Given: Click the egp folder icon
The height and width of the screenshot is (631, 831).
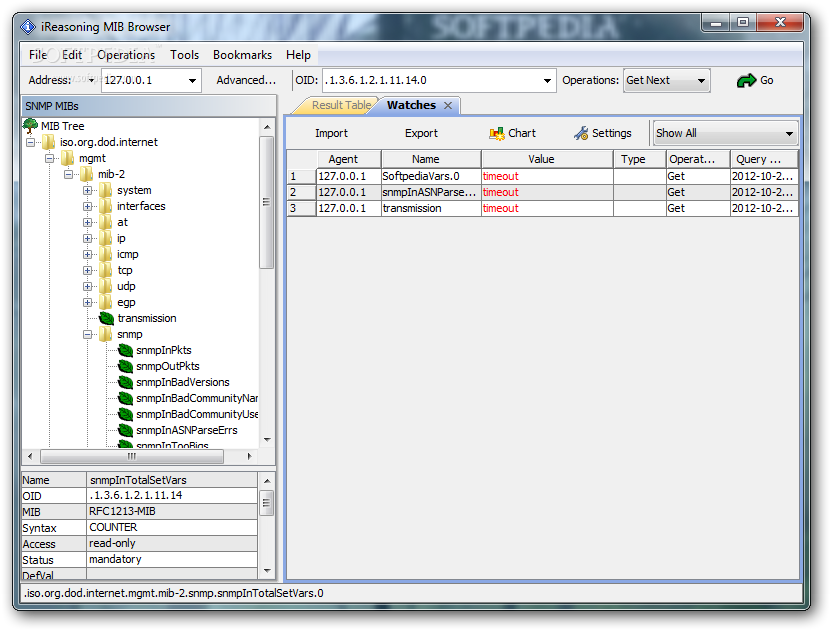Looking at the screenshot, I should point(106,303).
